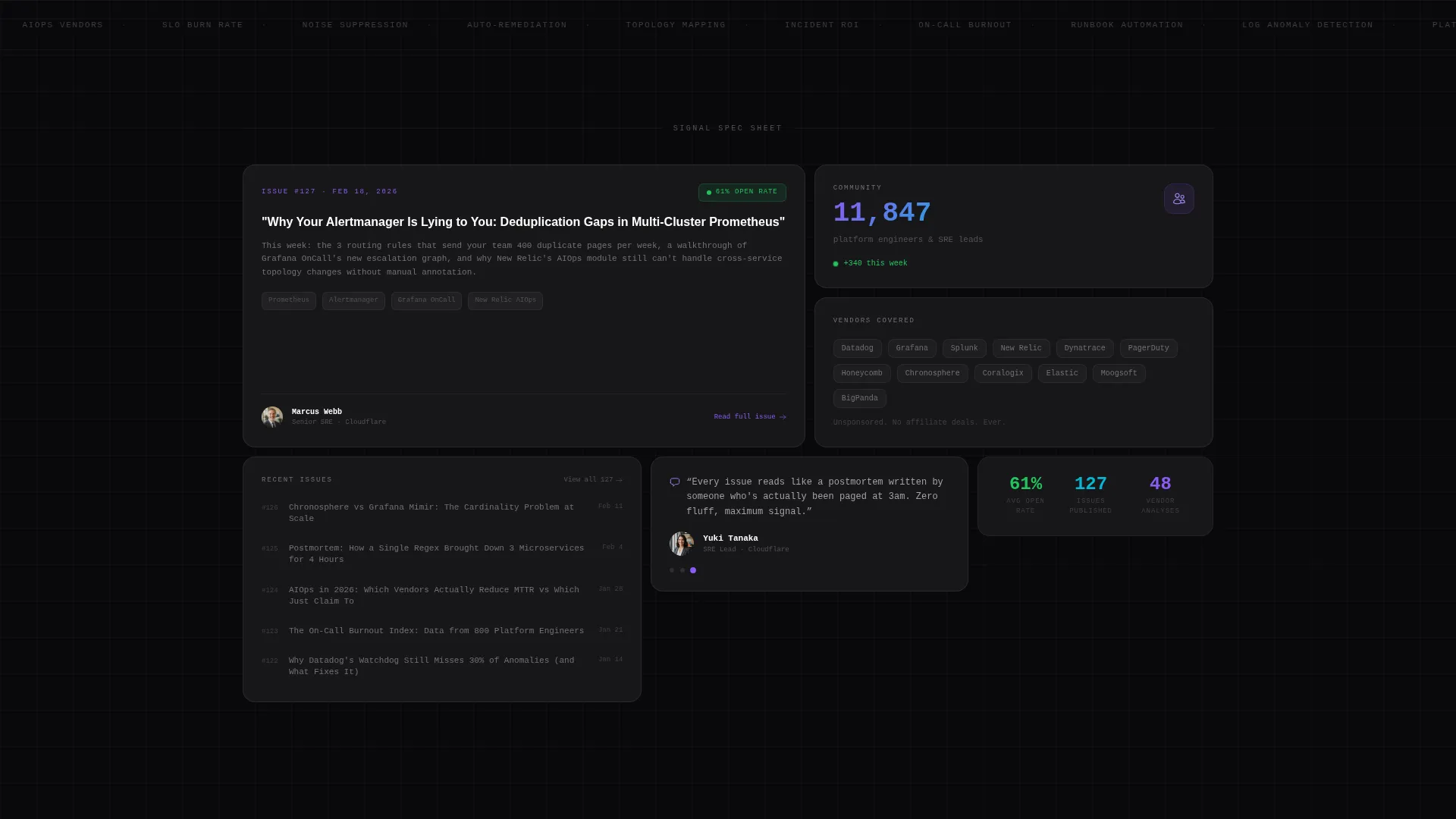Select the second testimonial carousel dot

682,570
